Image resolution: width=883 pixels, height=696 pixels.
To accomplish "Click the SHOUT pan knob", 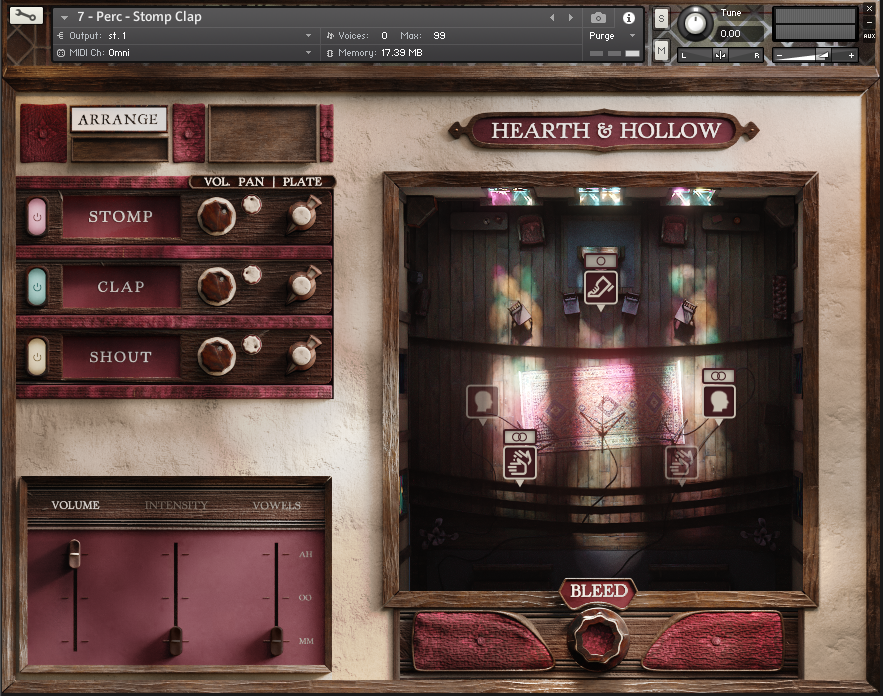I will 252,345.
